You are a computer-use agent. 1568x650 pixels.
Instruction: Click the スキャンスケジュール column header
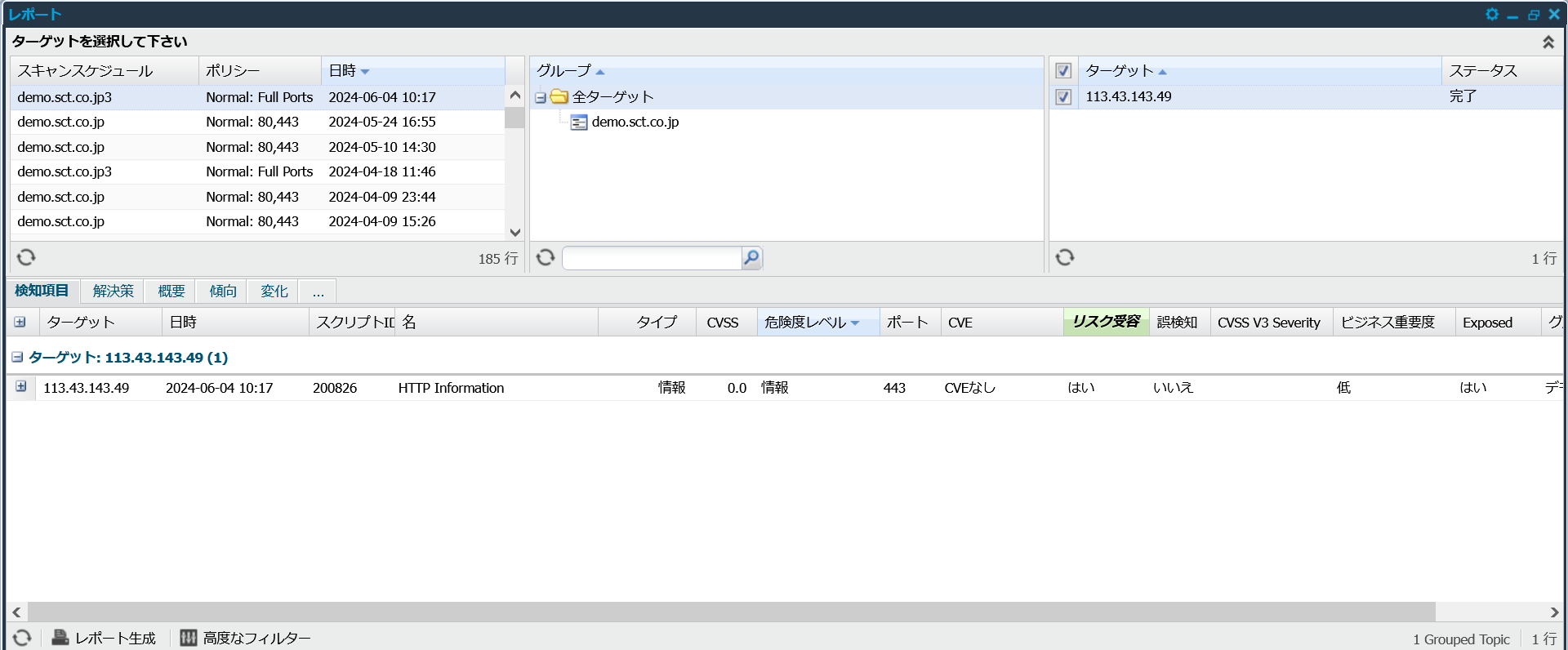[105, 71]
